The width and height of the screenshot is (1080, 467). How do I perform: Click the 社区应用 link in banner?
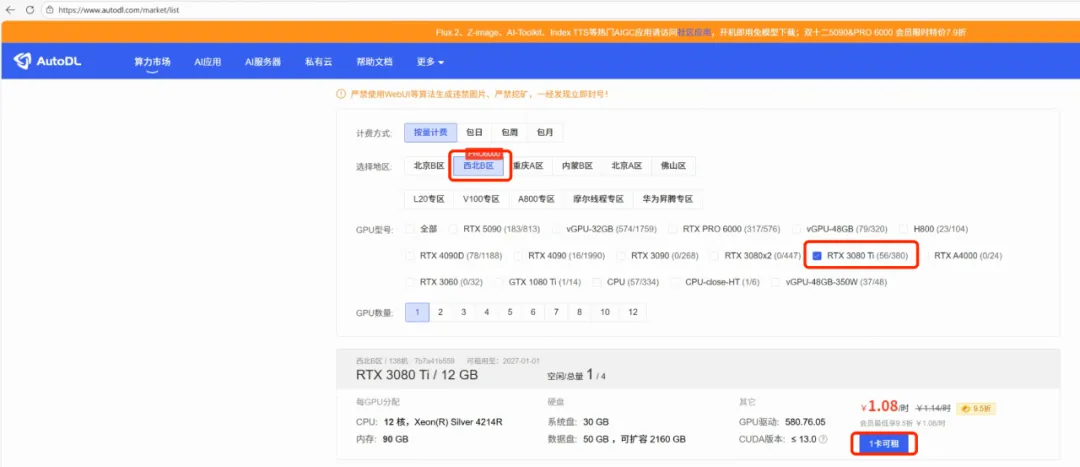(x=694, y=32)
